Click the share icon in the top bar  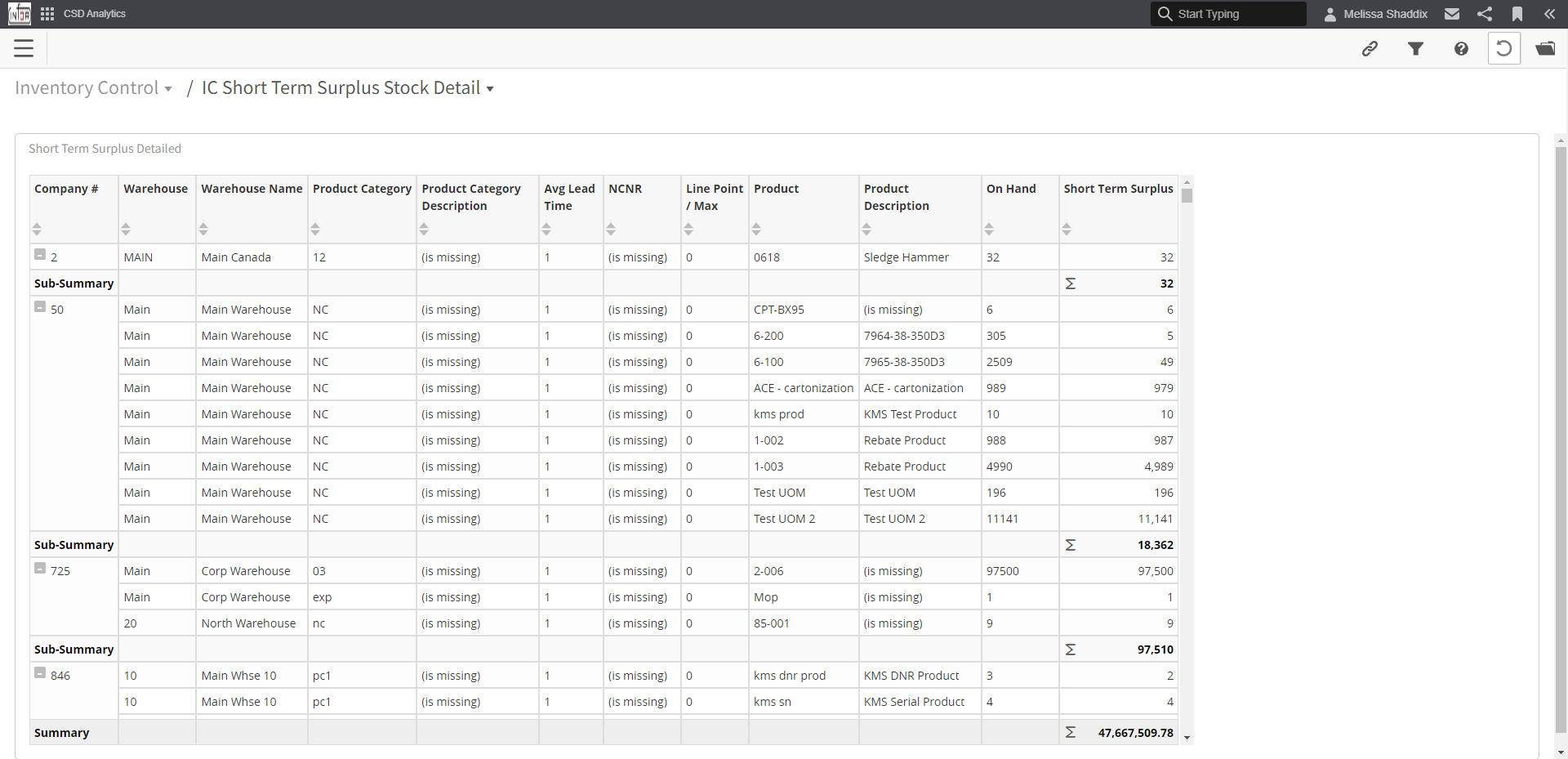pyautogui.click(x=1485, y=14)
